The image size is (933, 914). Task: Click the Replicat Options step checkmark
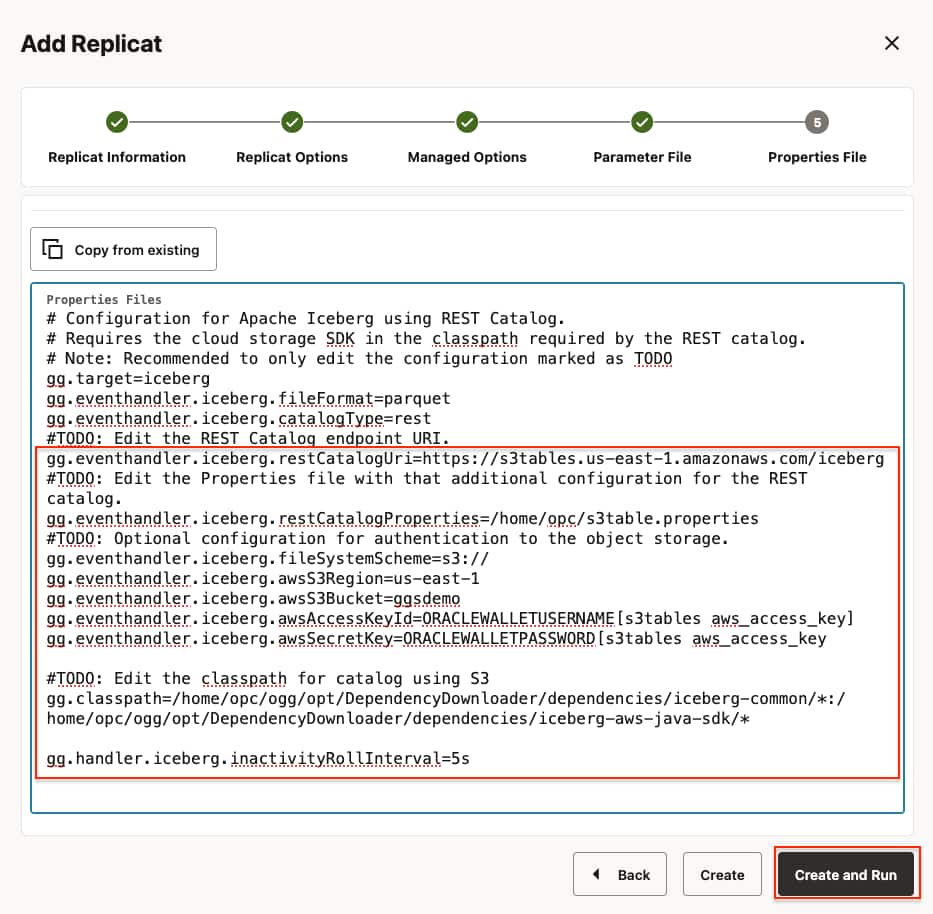pyautogui.click(x=292, y=122)
